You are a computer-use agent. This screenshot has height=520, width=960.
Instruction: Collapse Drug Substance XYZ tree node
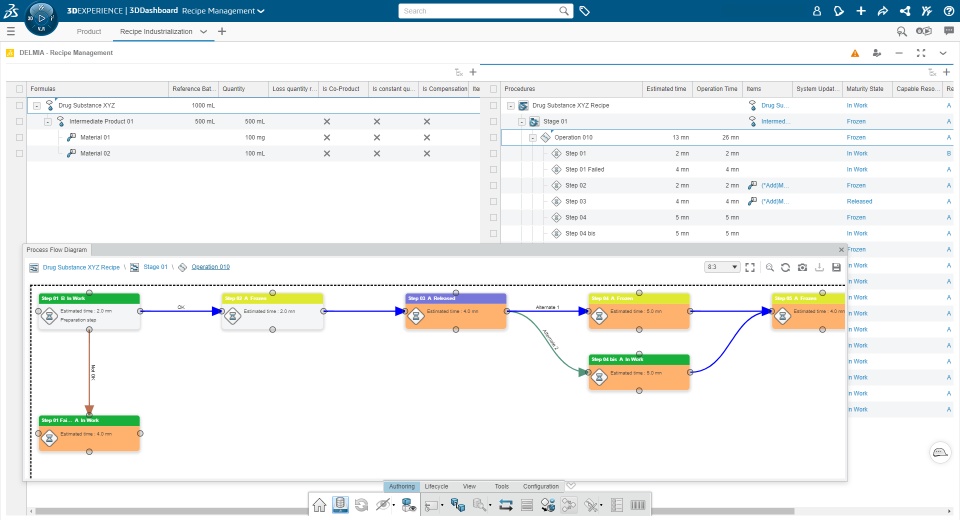[37, 105]
